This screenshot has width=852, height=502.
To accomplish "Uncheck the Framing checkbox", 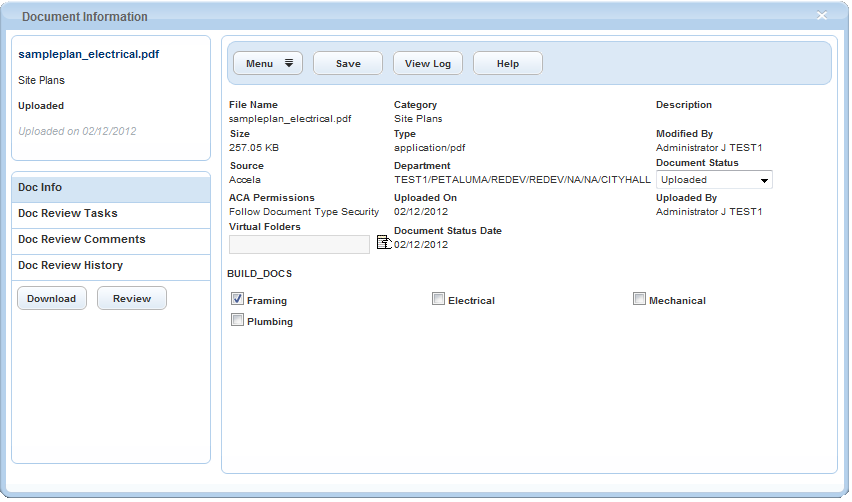I will coord(238,299).
